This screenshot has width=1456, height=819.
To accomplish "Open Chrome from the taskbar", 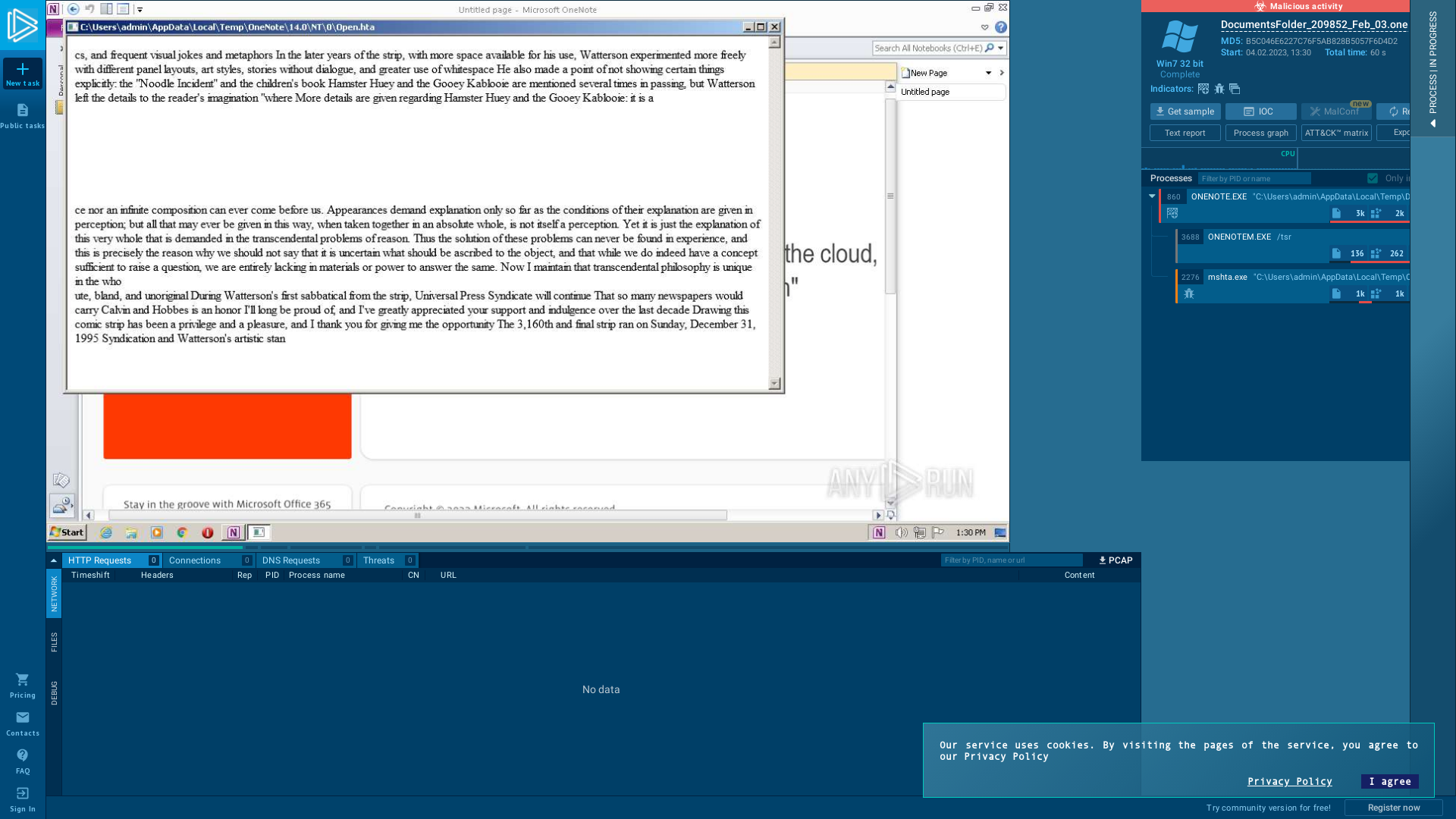I will coord(182,532).
